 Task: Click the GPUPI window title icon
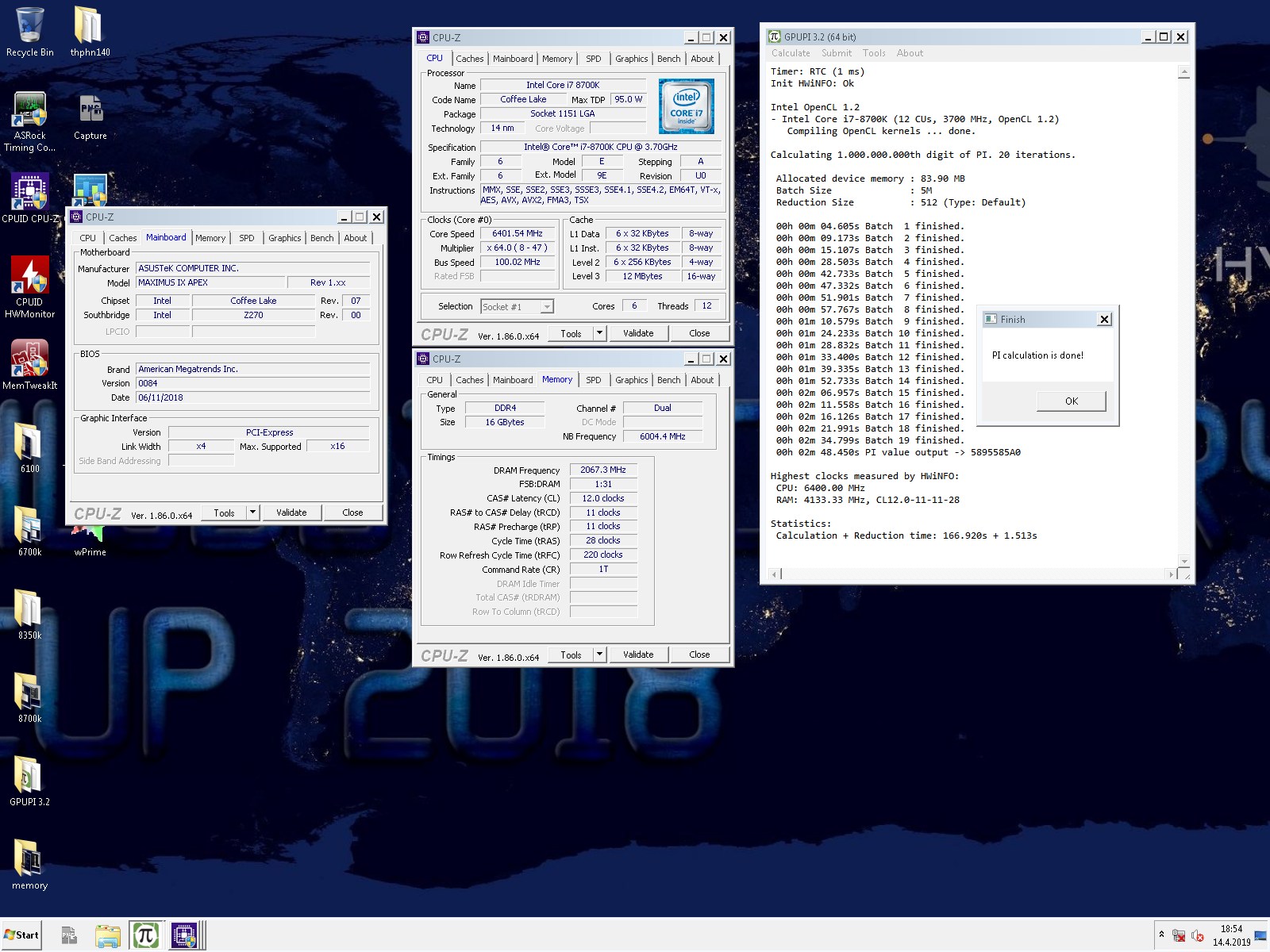point(774,36)
